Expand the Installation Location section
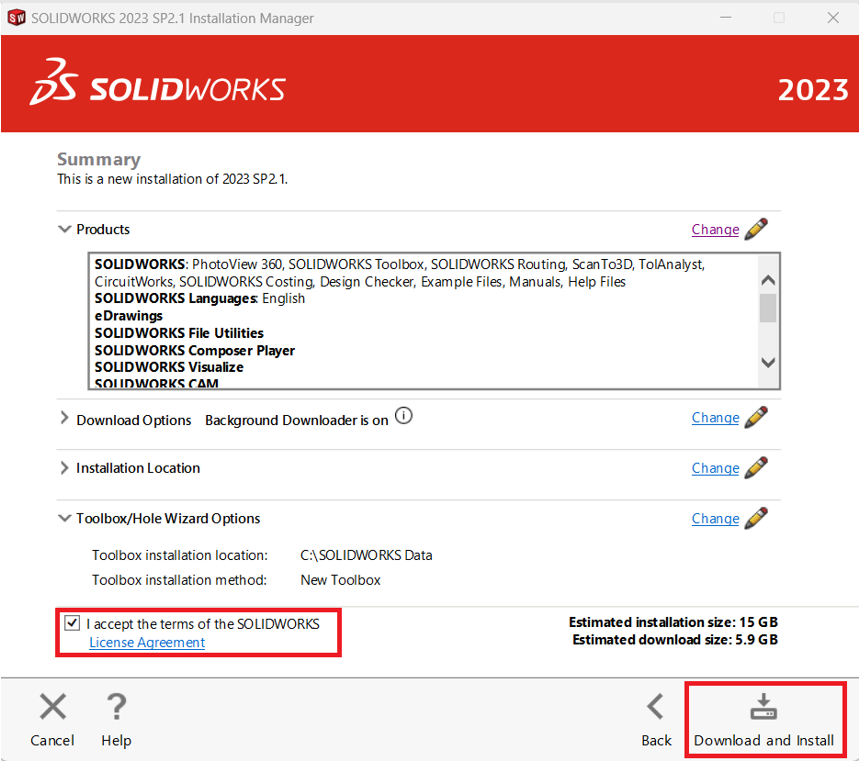 tap(65, 468)
